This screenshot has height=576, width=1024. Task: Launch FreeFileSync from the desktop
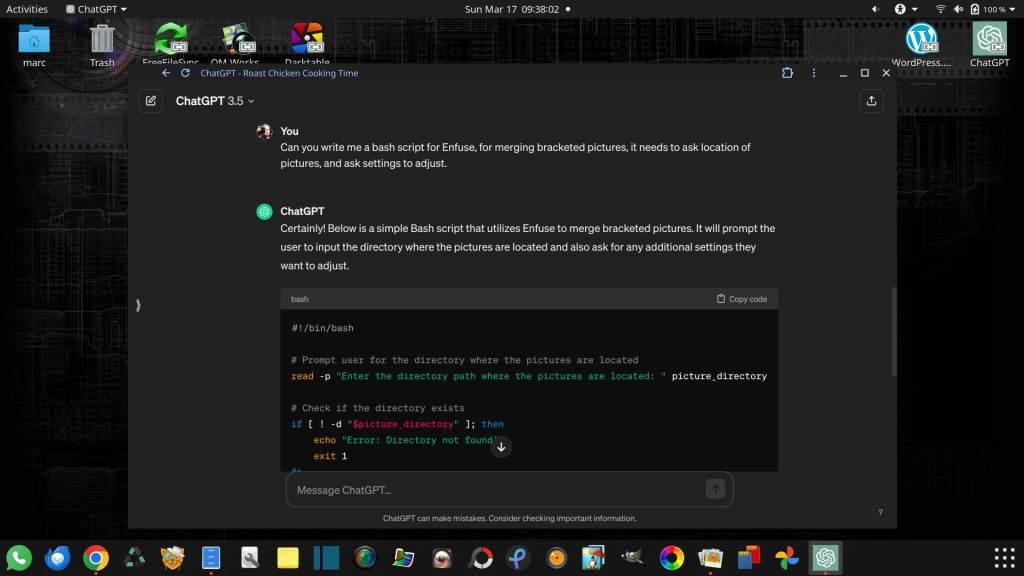pos(170,44)
